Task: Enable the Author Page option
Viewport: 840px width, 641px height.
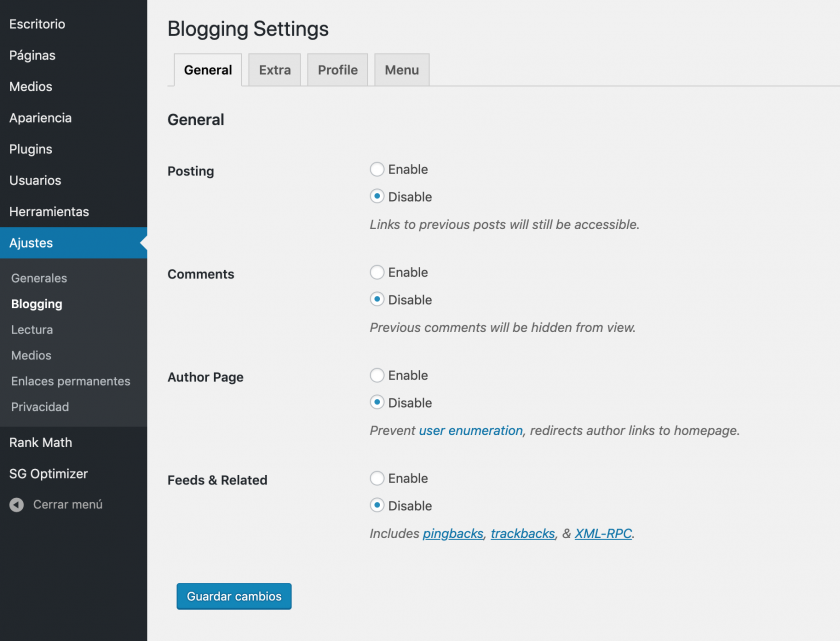Action: (x=377, y=376)
